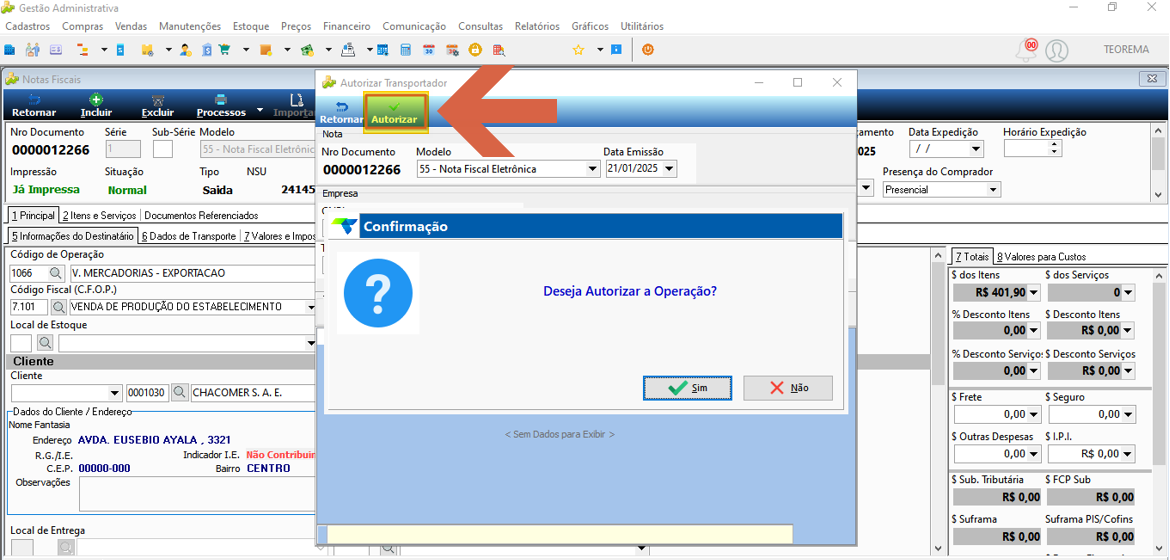Screen dimensions: 1170x560
Task: Open the Cadastros menu
Action: point(28,26)
